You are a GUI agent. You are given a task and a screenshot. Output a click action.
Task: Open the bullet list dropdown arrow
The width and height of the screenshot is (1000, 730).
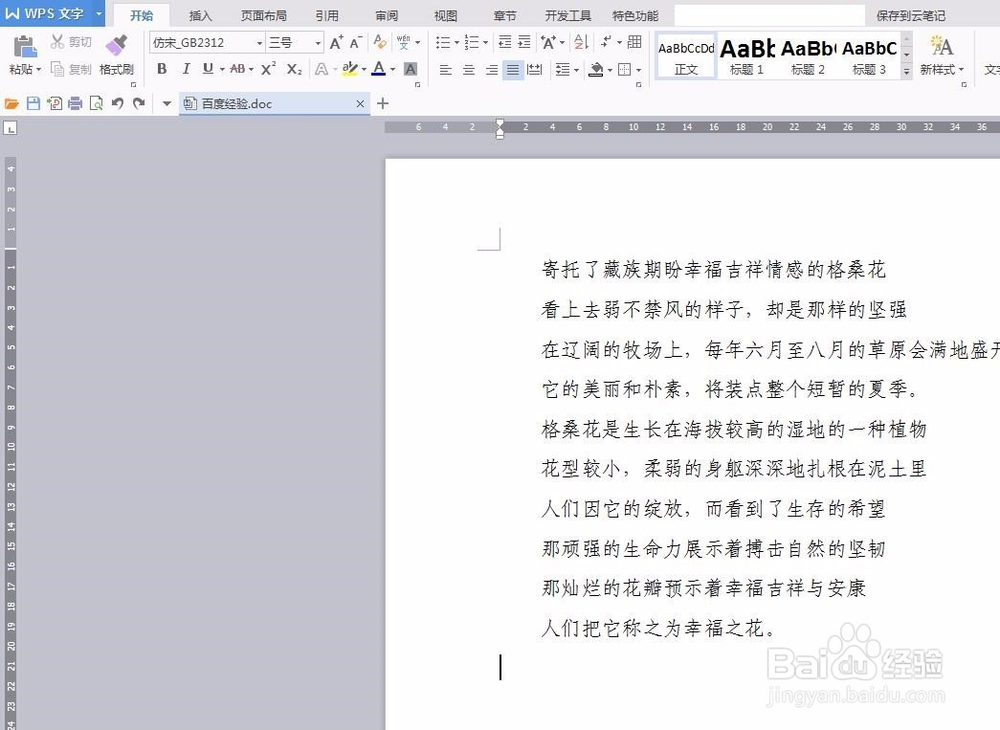[x=457, y=43]
